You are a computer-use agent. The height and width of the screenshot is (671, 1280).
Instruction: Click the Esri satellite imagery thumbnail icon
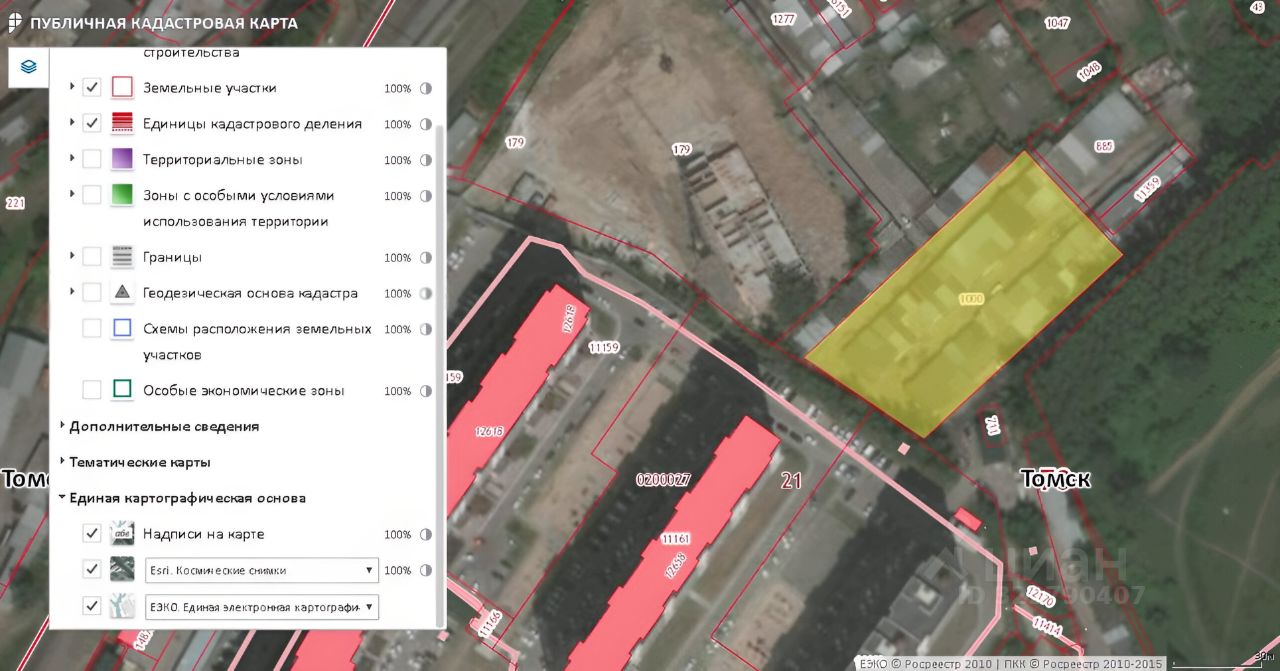pyautogui.click(x=122, y=570)
